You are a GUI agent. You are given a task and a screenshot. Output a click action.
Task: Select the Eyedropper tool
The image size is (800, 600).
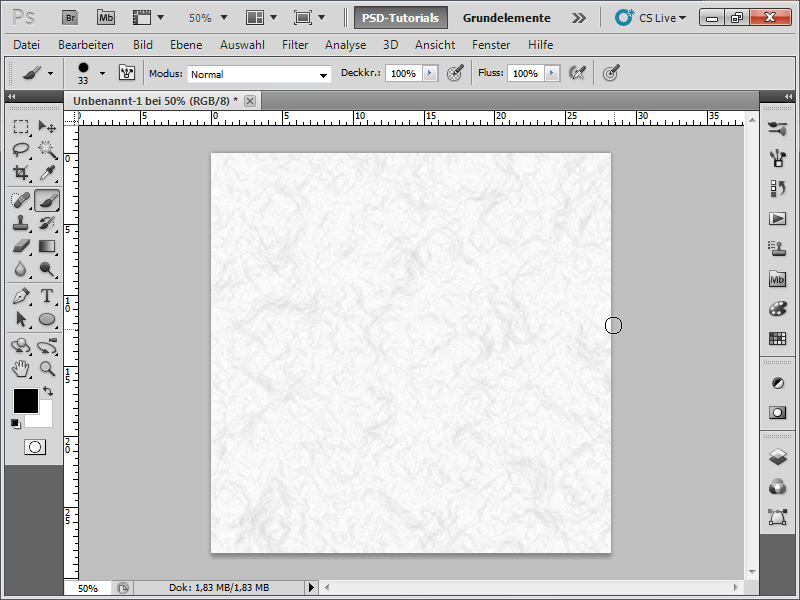coord(47,173)
